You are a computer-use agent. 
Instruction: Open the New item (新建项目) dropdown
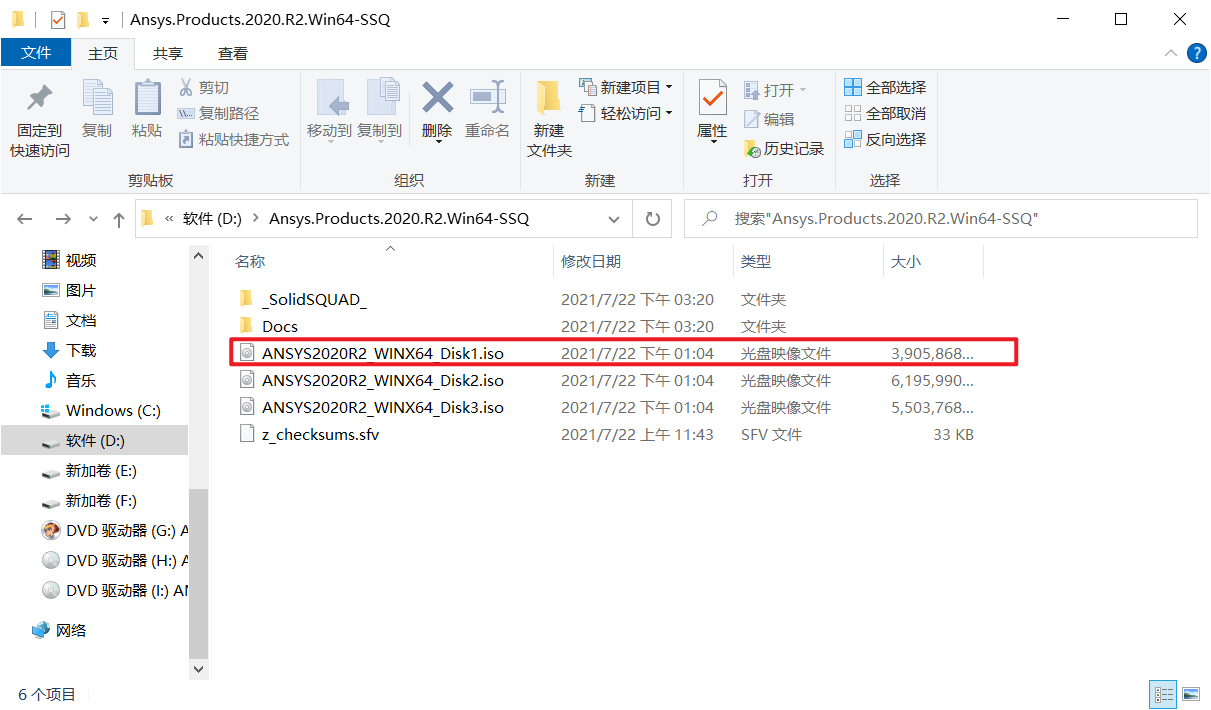tap(625, 87)
